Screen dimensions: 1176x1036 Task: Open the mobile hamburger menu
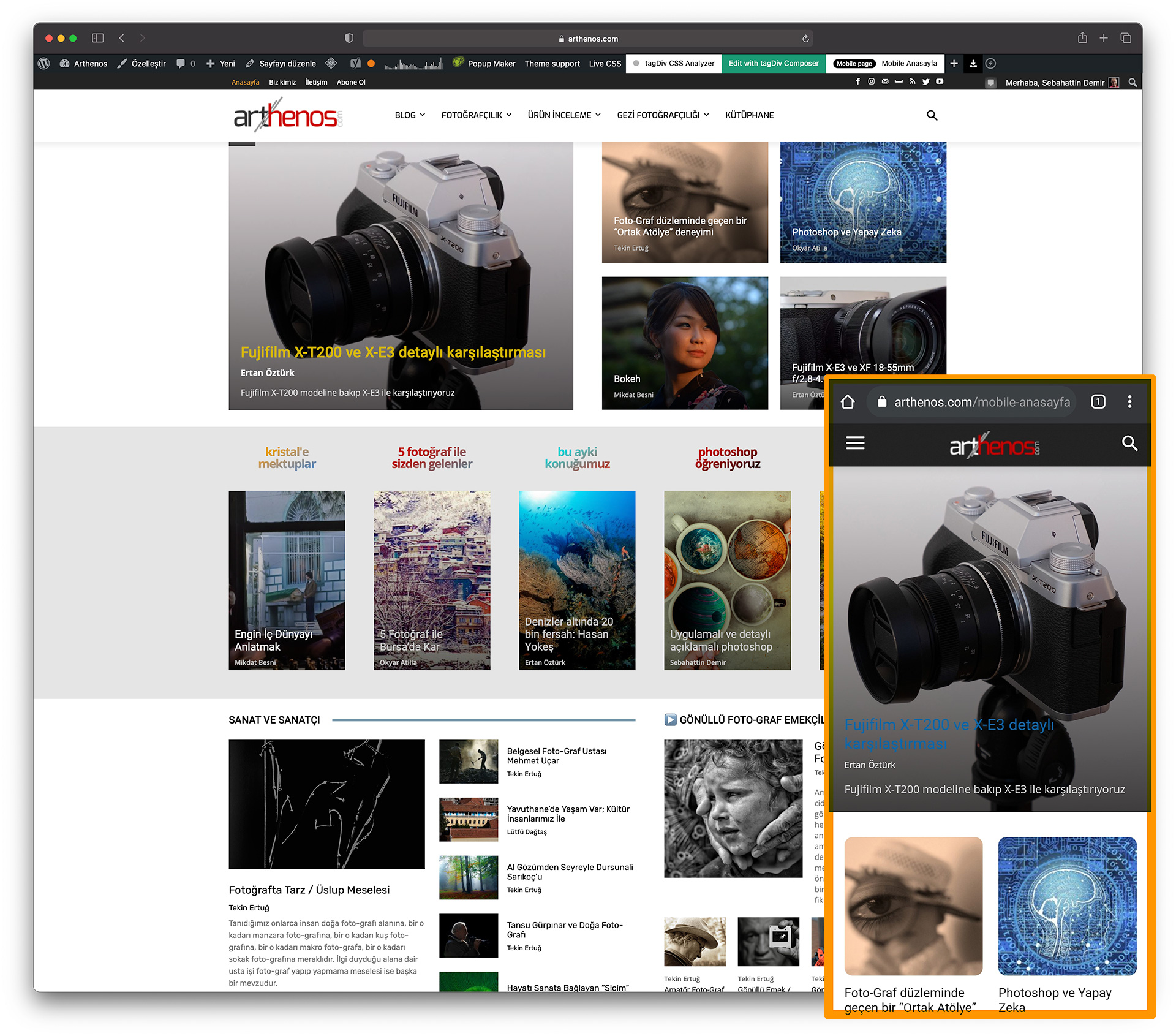856,443
